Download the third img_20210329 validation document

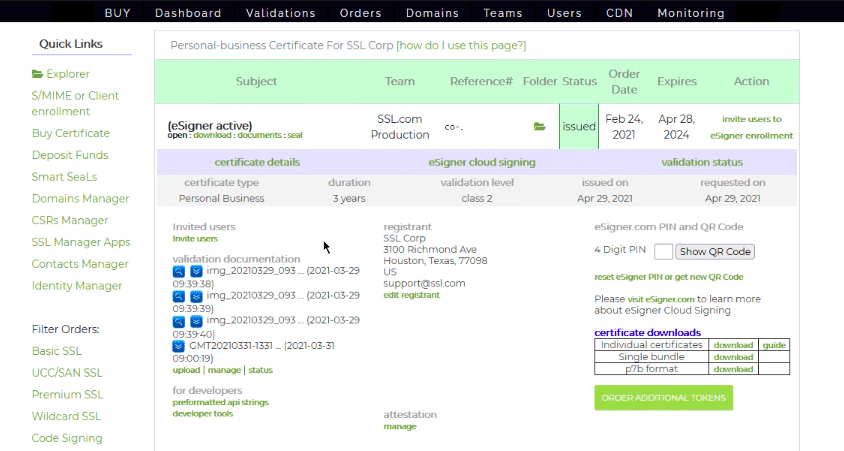click(196, 321)
